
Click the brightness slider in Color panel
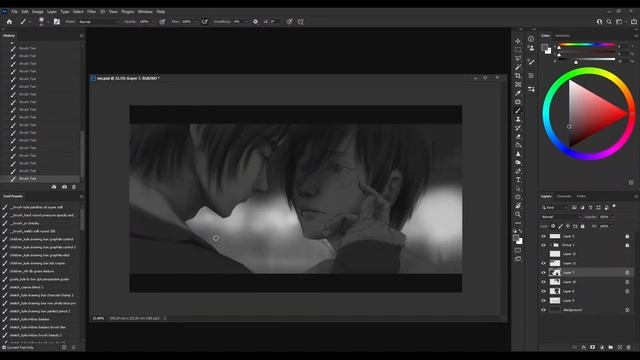tap(587, 59)
